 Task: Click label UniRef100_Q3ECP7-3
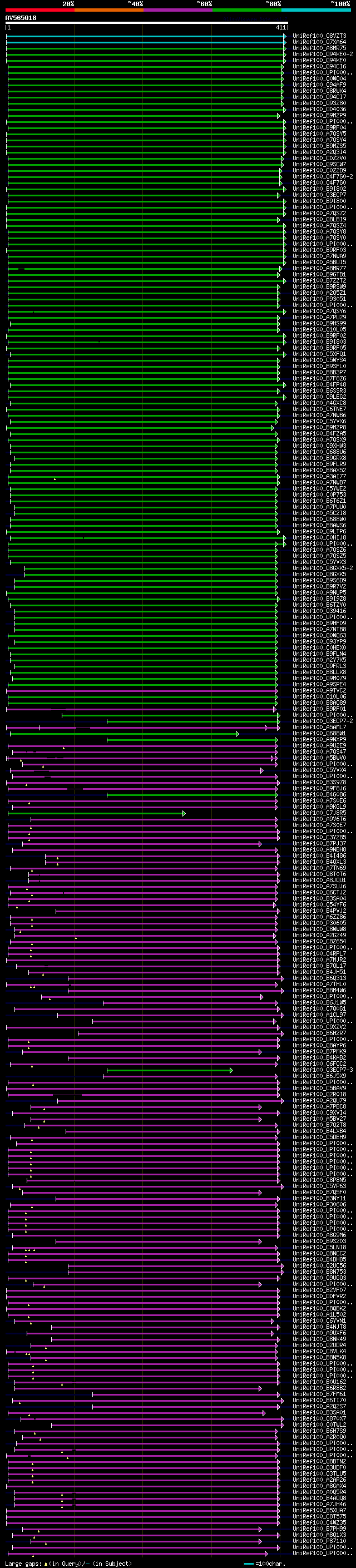pos(323,1070)
